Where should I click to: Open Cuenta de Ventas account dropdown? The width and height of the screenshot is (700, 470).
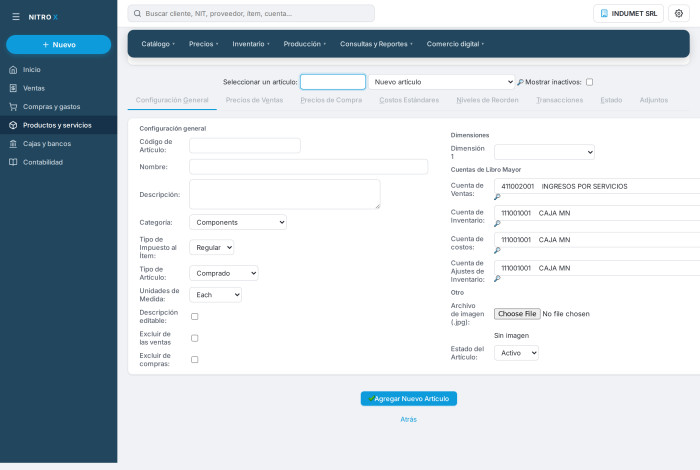point(597,186)
